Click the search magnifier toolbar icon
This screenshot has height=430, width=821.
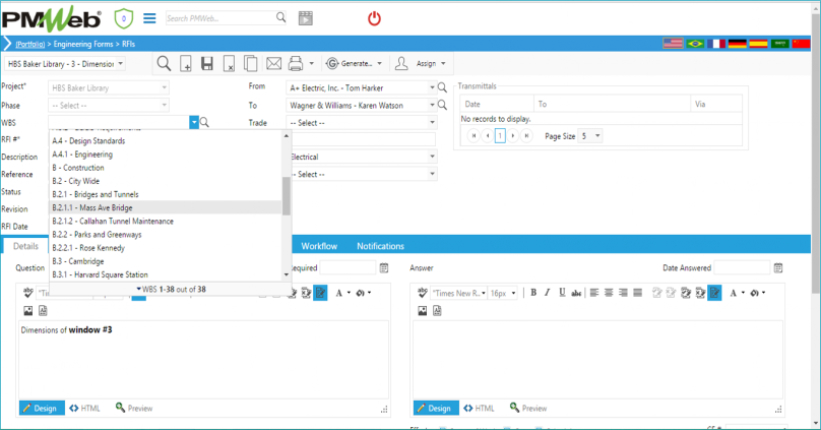click(x=163, y=64)
